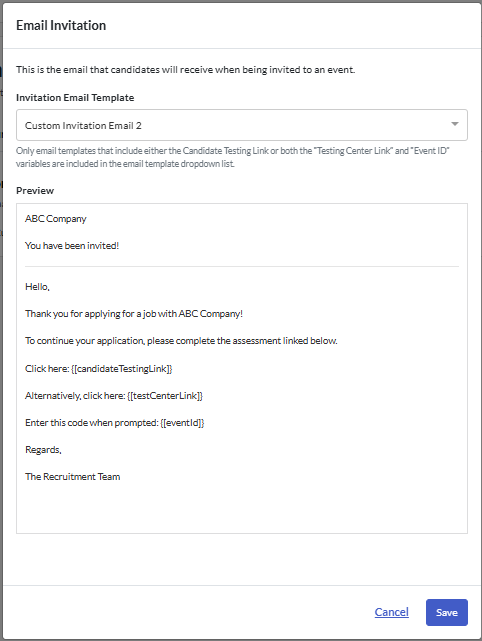Click the 'To continue your application' sentence
The width and height of the screenshot is (482, 641).
tap(181, 341)
